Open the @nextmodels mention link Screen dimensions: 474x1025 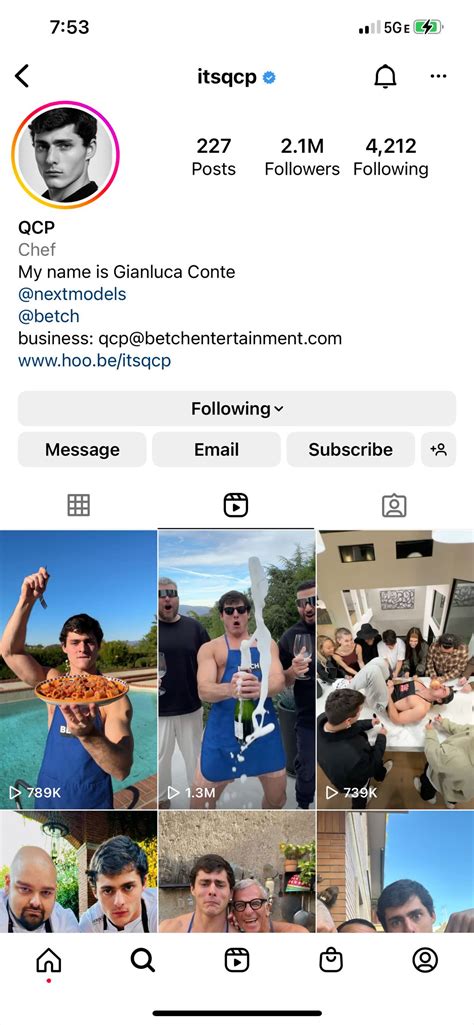72,294
